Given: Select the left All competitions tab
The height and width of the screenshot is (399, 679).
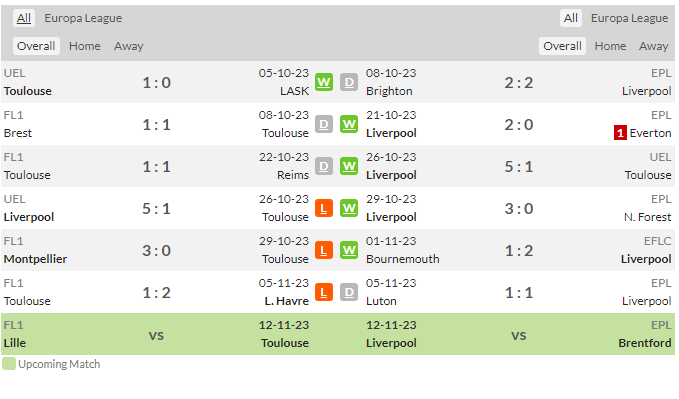Looking at the screenshot, I should pyautogui.click(x=24, y=18).
